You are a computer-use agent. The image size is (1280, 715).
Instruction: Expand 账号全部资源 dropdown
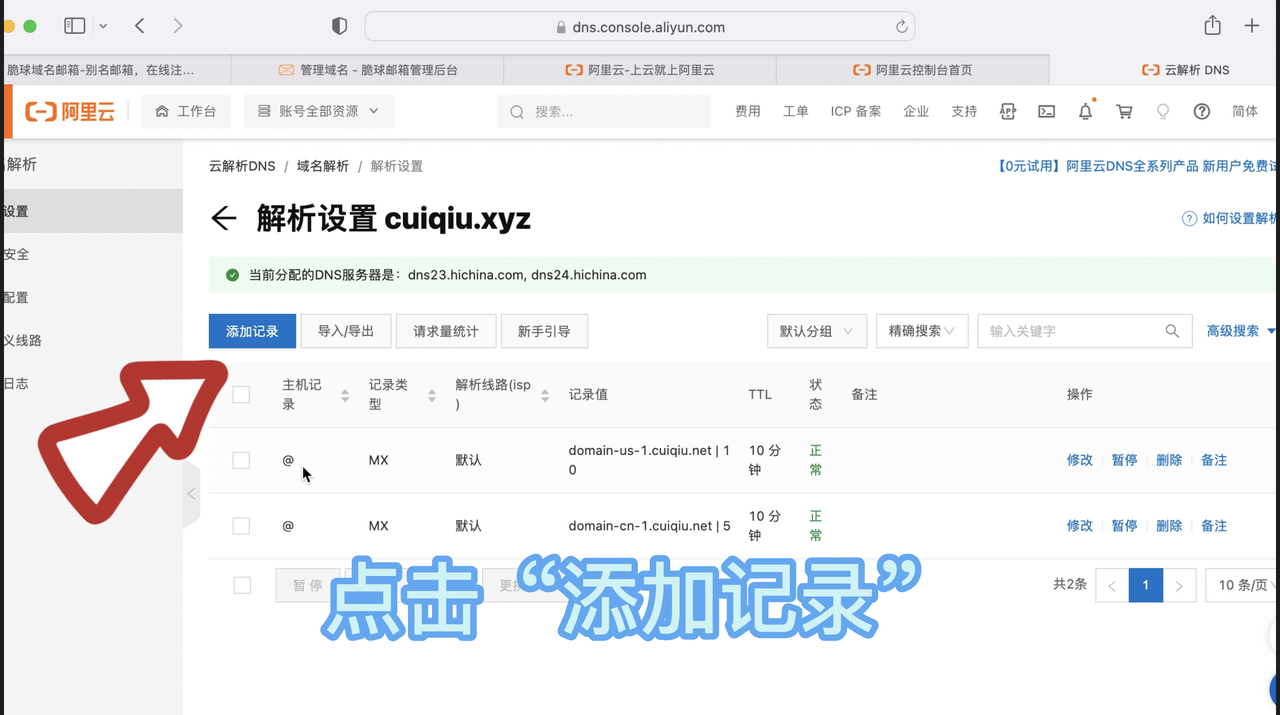(x=318, y=111)
